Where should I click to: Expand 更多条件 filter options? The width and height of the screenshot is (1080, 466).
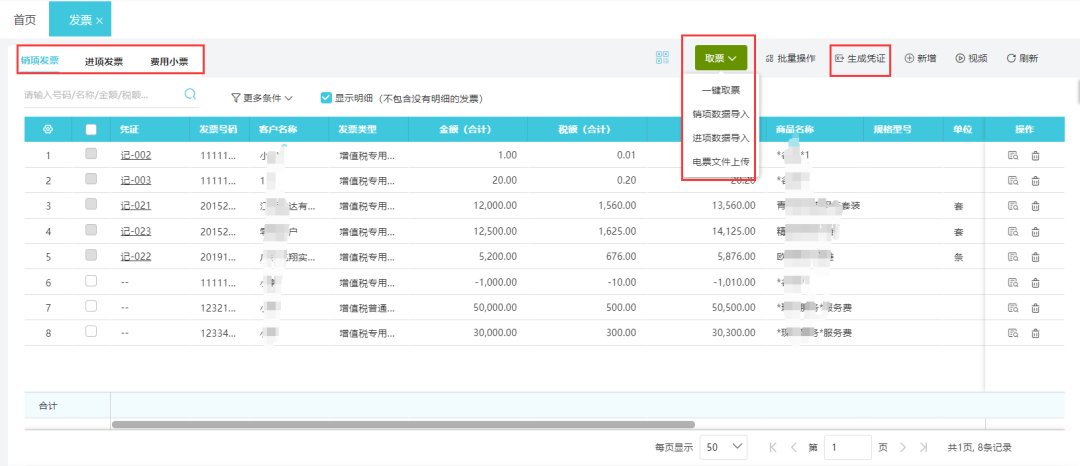click(262, 98)
